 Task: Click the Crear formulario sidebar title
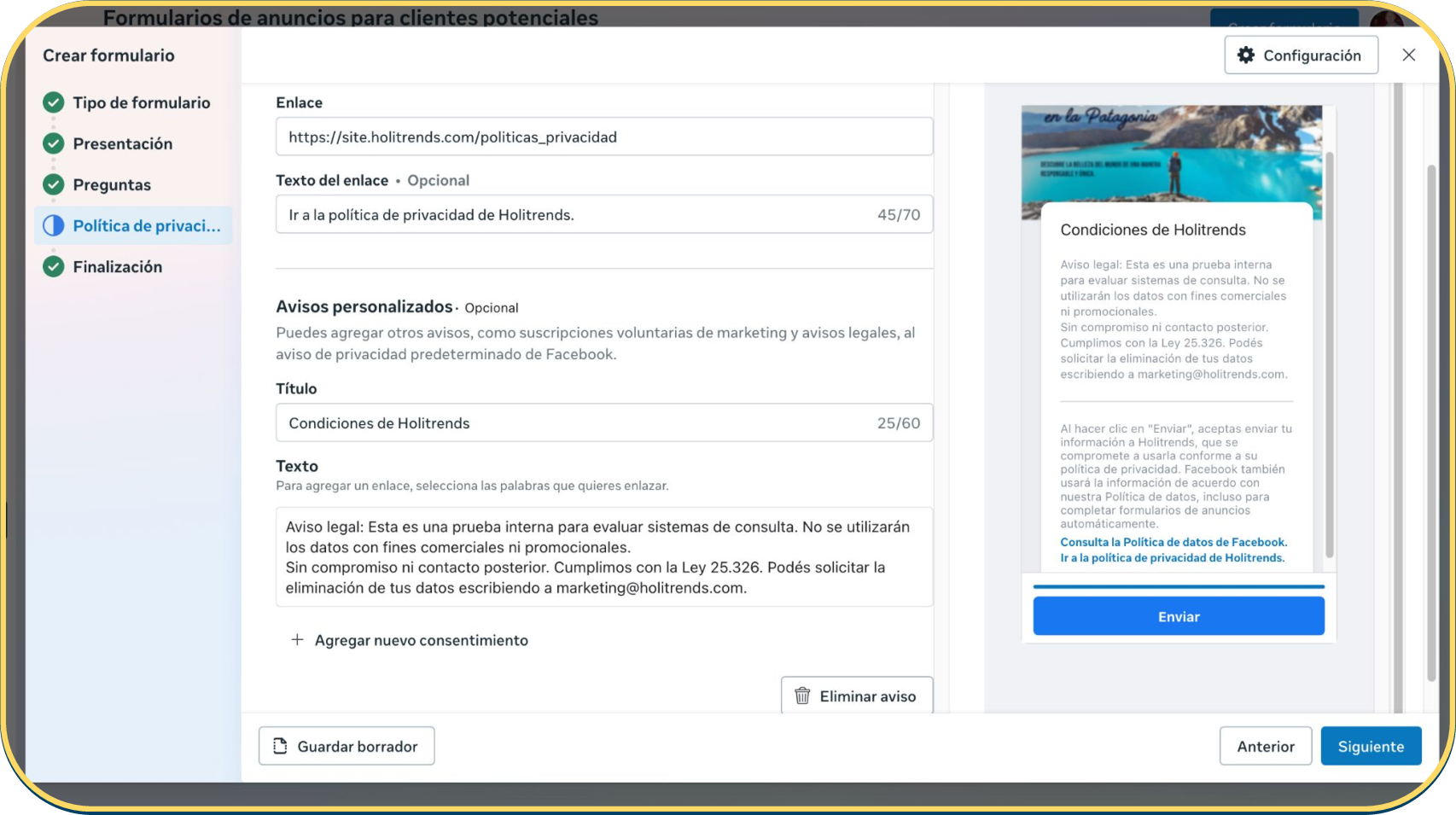109,55
